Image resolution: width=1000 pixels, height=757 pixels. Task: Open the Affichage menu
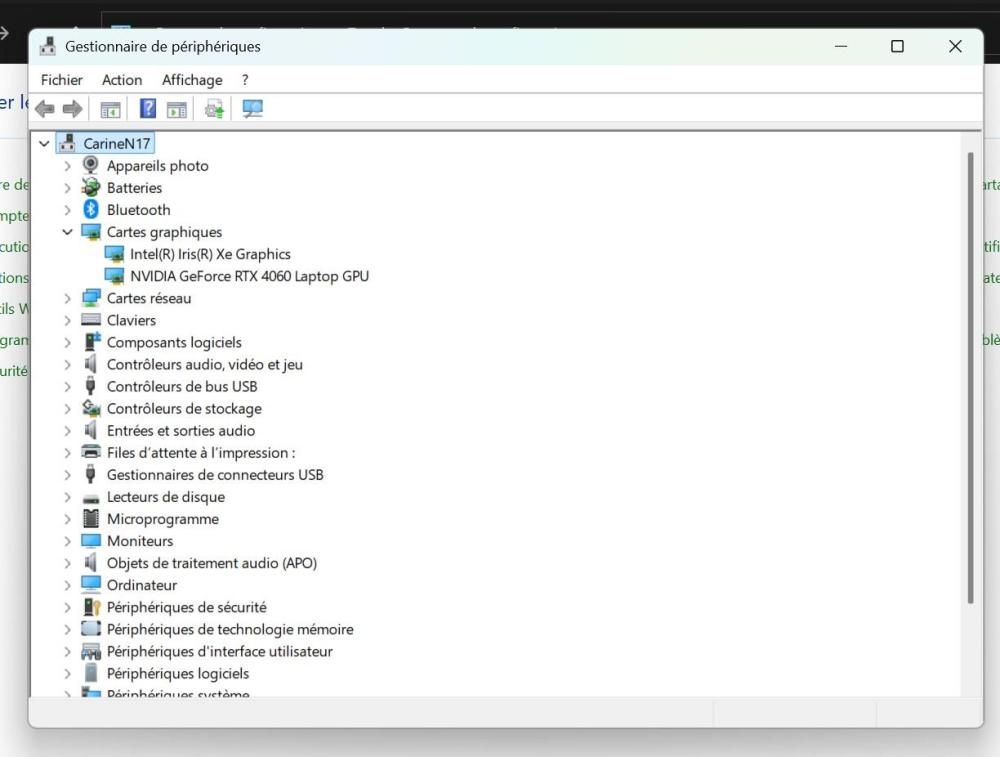click(192, 80)
